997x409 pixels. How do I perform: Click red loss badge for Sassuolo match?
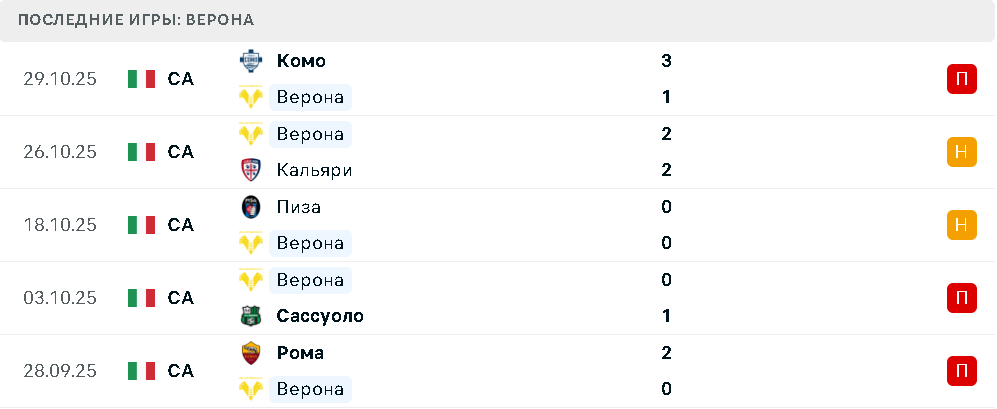[961, 298]
